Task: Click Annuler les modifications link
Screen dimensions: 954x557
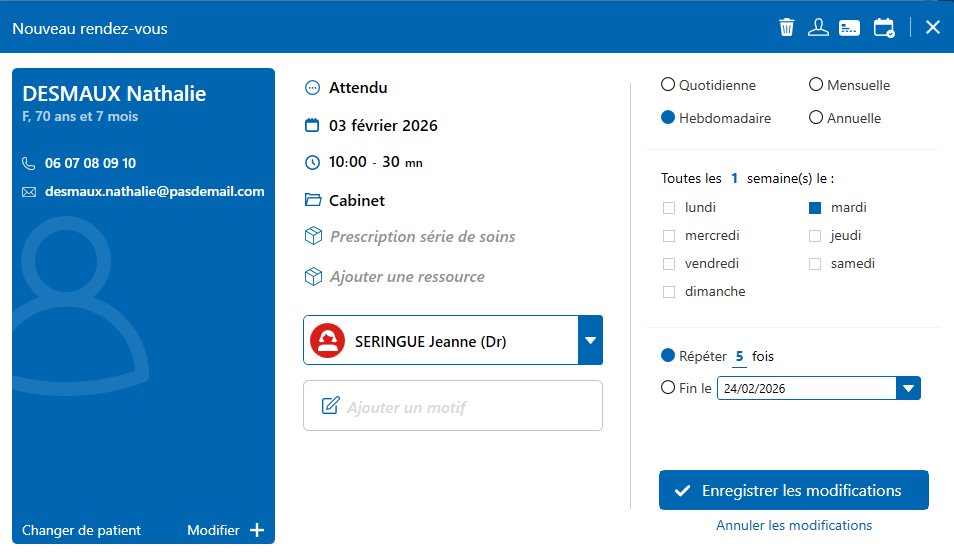Action: pos(793,525)
